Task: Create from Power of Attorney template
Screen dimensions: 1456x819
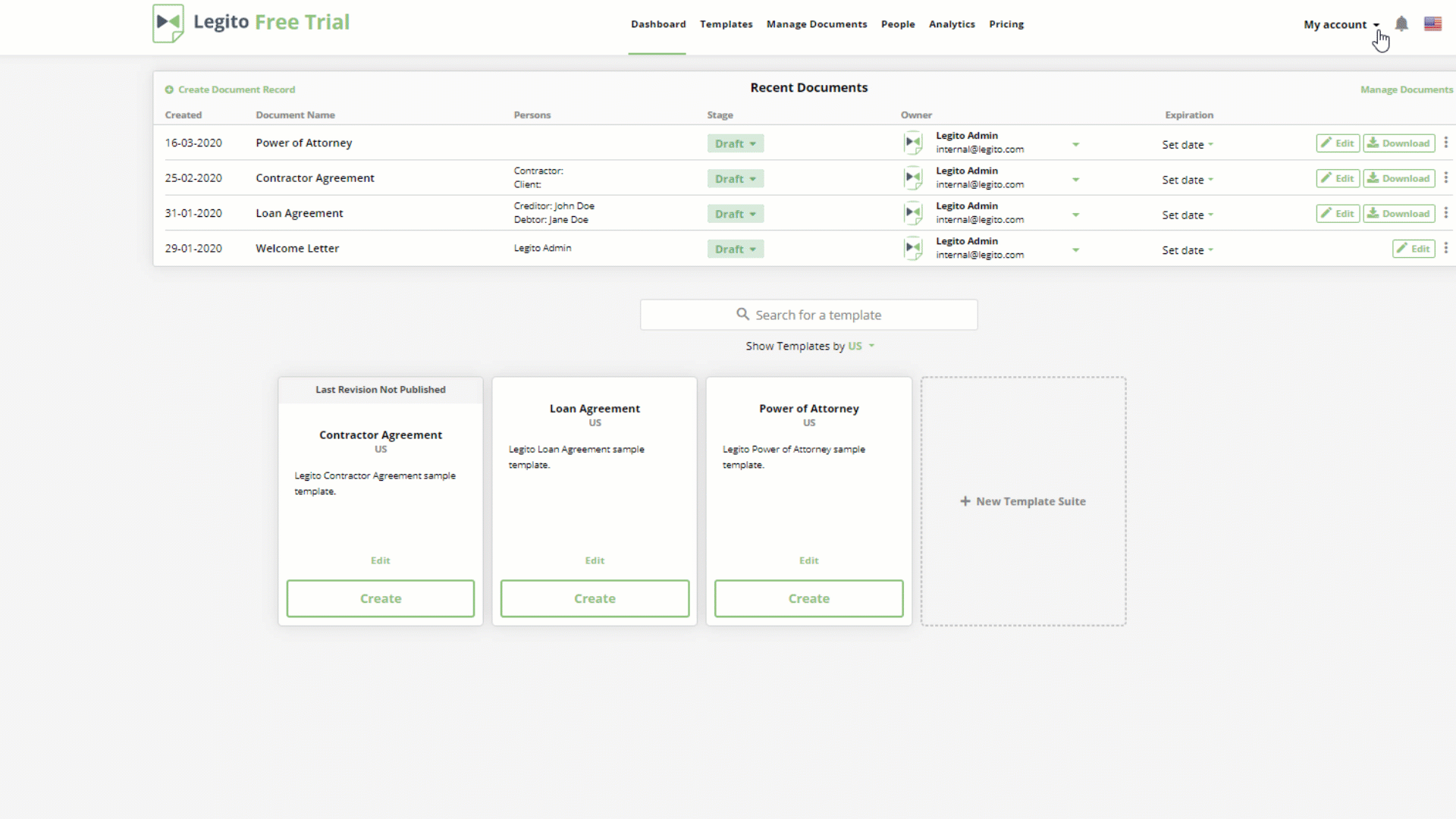Action: click(808, 598)
